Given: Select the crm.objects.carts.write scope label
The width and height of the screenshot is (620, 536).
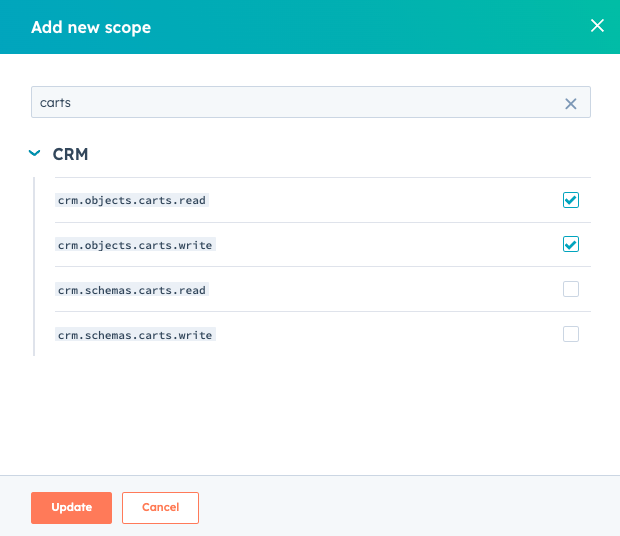Looking at the screenshot, I should point(135,245).
